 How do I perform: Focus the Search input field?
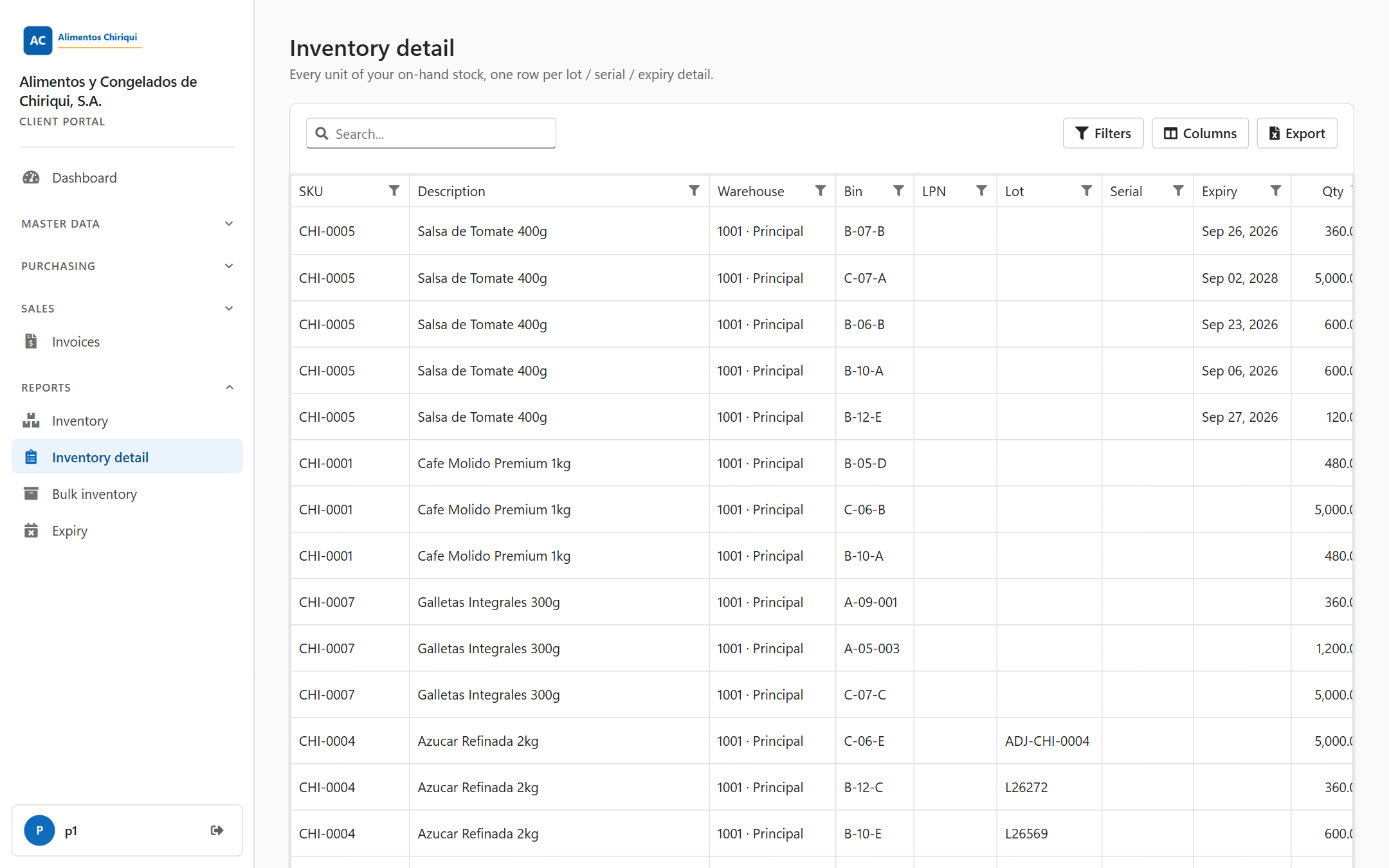431,133
